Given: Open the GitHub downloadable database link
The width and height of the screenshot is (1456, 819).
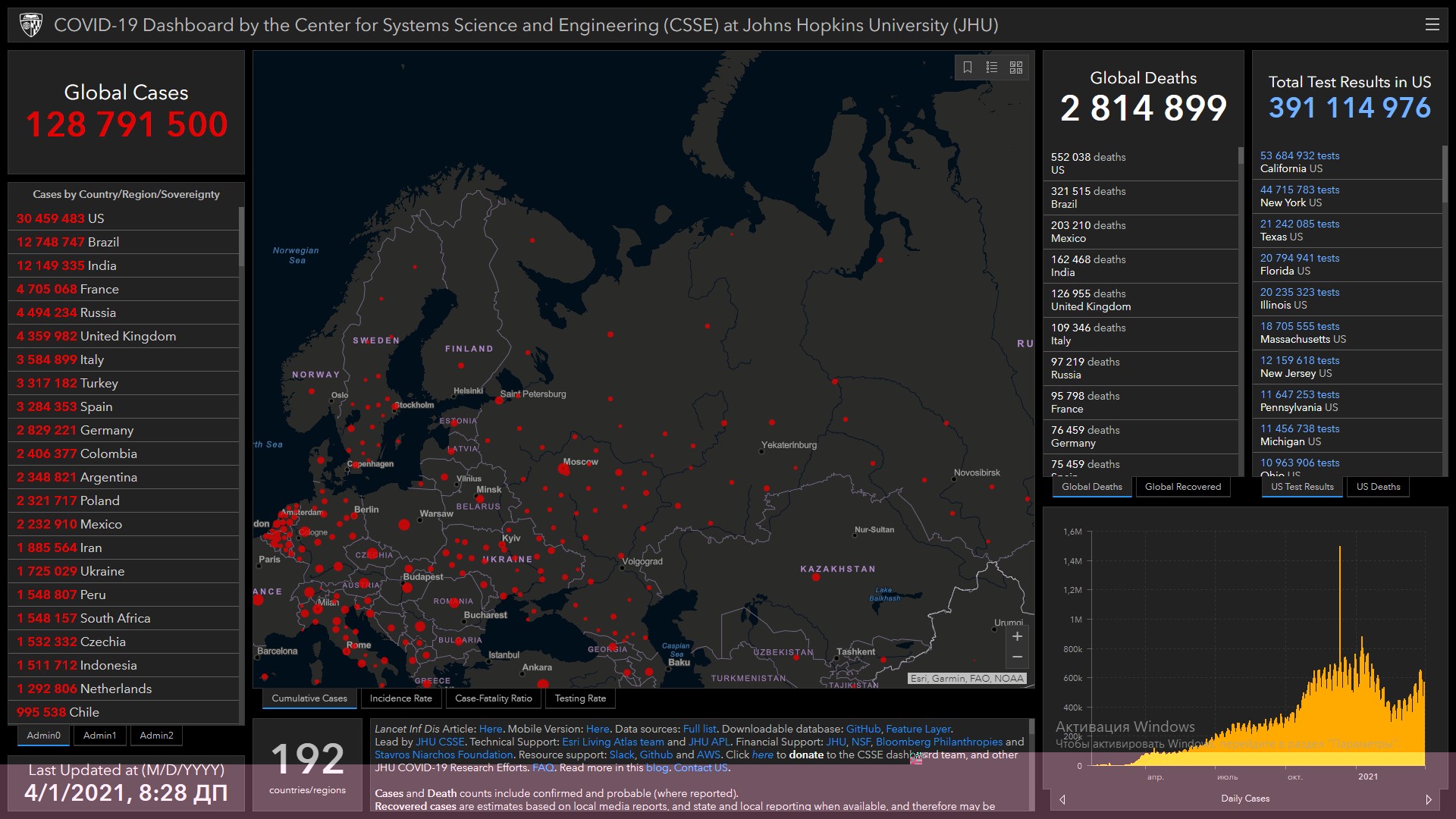Looking at the screenshot, I should pos(863,729).
